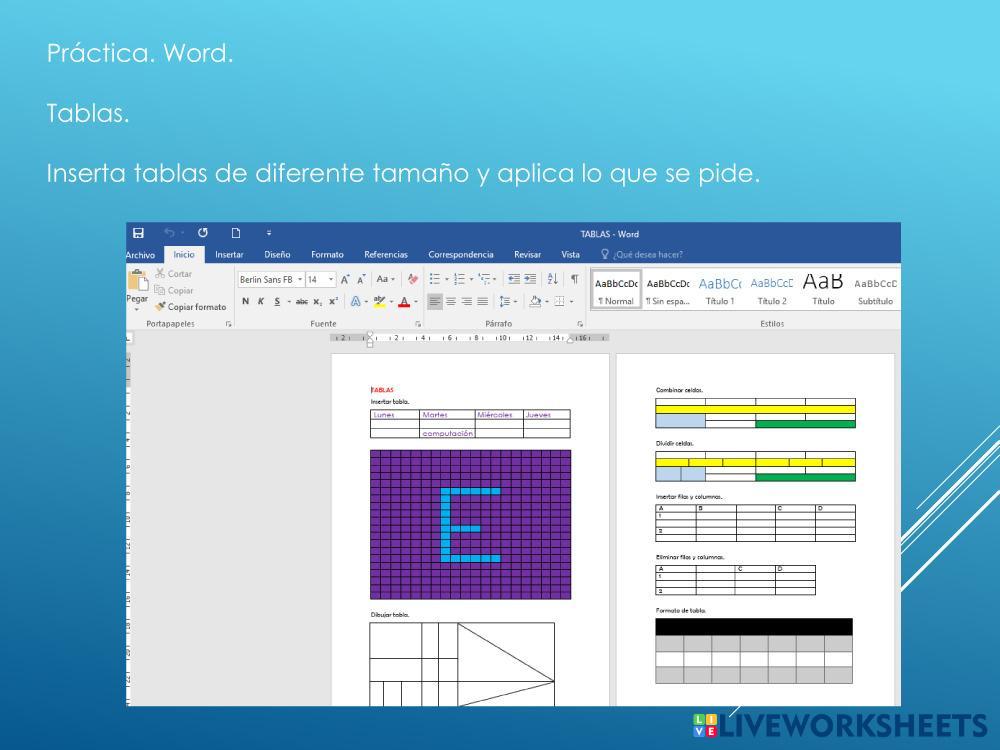Click the Paste (Pegar) clipboard icon
The image size is (1000, 750).
[136, 283]
